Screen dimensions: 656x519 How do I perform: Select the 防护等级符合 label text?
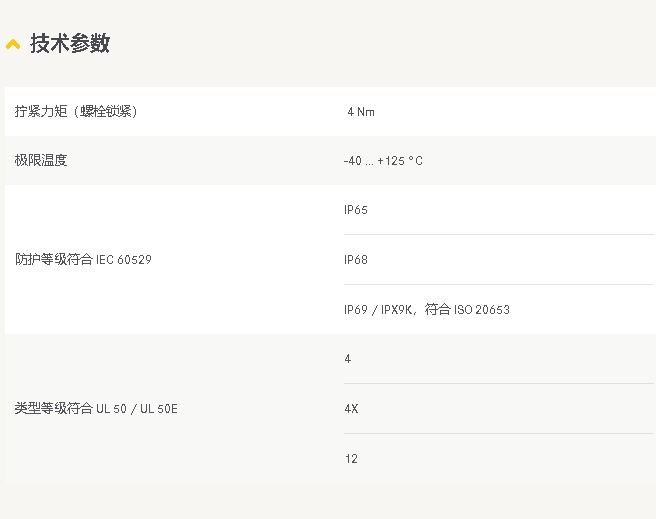click(x=54, y=260)
